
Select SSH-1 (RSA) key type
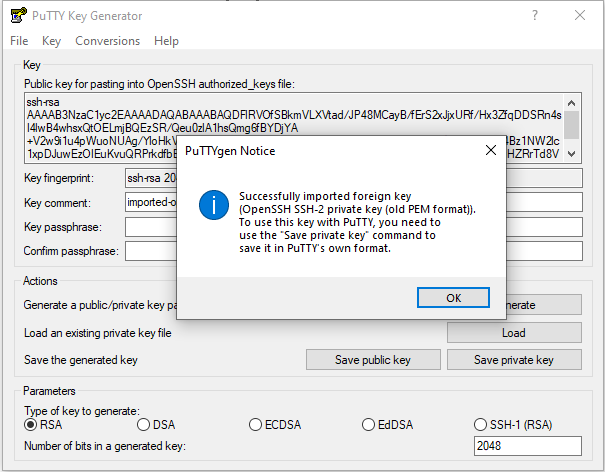[x=481, y=425]
